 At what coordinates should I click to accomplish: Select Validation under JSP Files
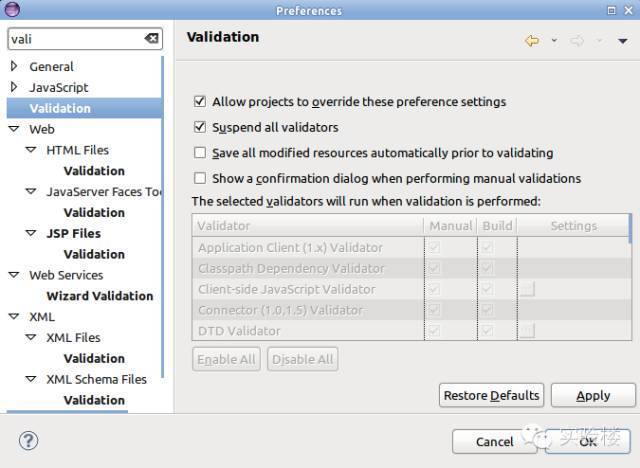[x=94, y=254]
